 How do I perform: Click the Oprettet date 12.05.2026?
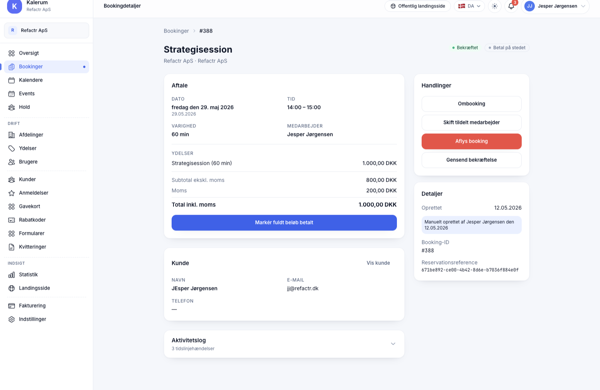coord(508,208)
